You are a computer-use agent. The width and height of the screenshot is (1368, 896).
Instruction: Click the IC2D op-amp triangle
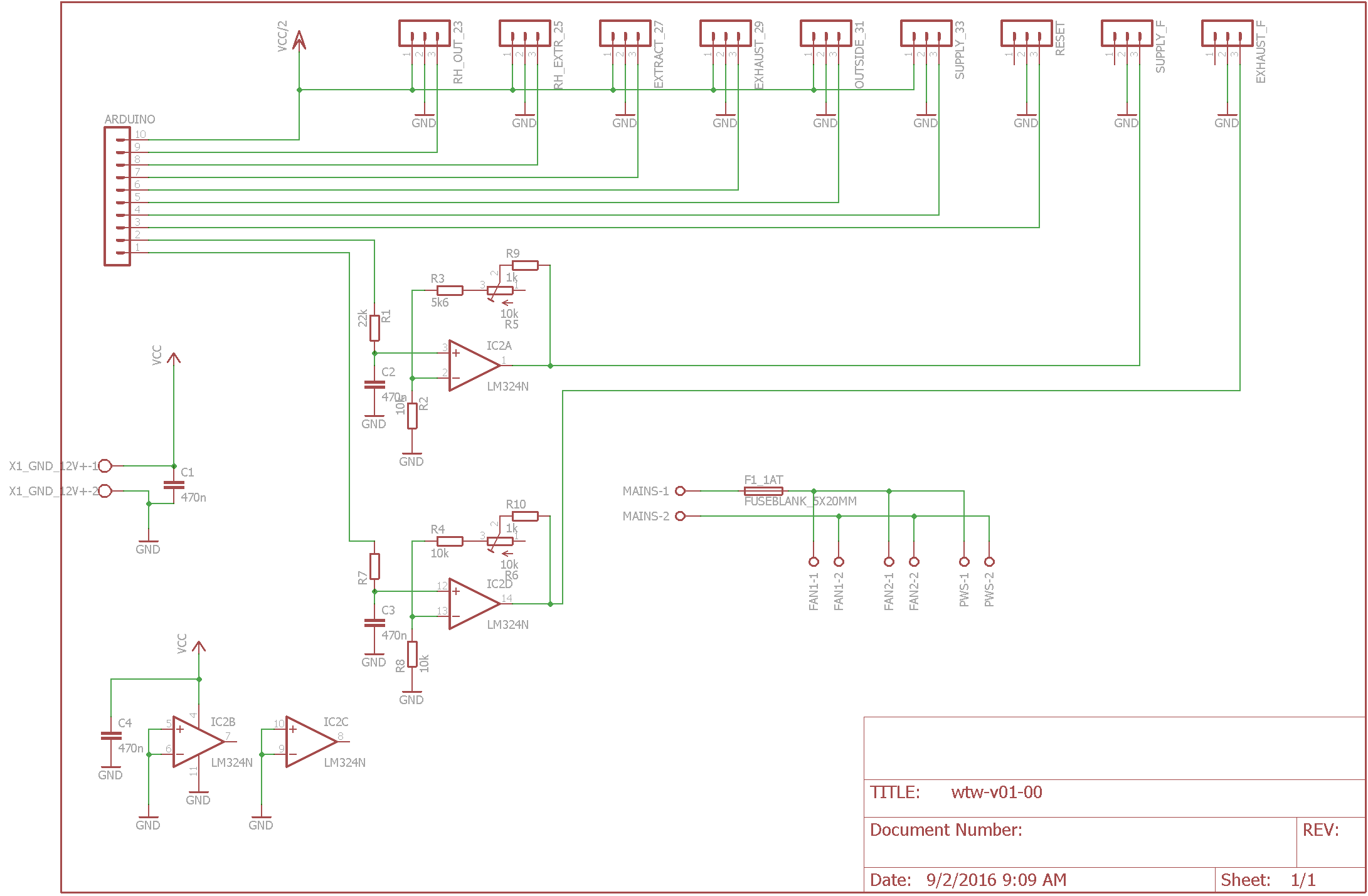[474, 604]
